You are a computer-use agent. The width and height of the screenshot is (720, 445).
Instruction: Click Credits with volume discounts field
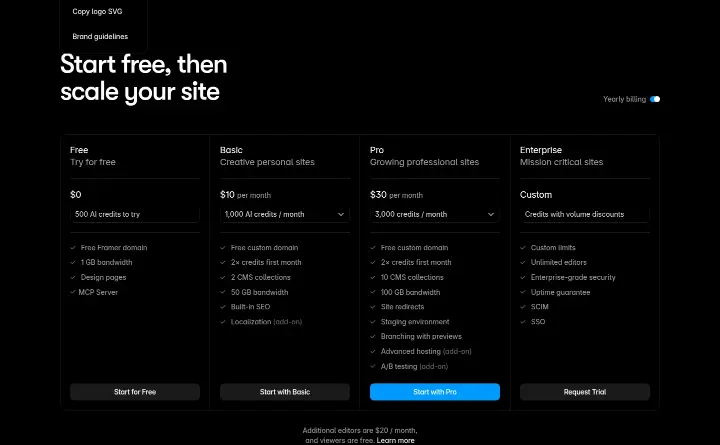[x=585, y=214]
